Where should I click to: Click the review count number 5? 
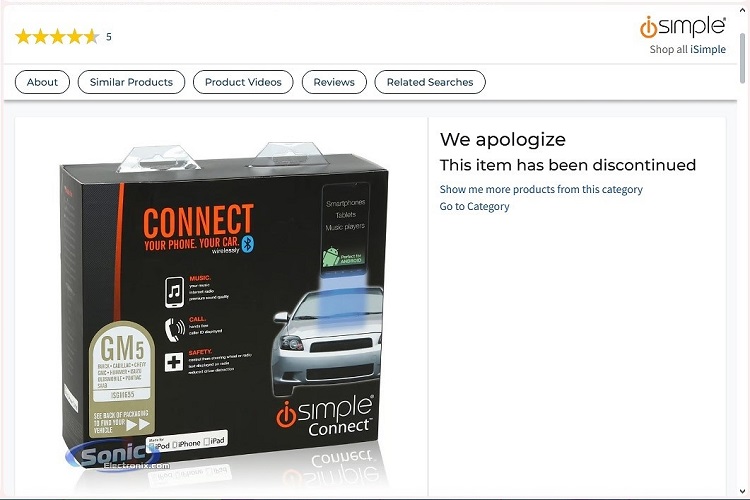(x=109, y=37)
